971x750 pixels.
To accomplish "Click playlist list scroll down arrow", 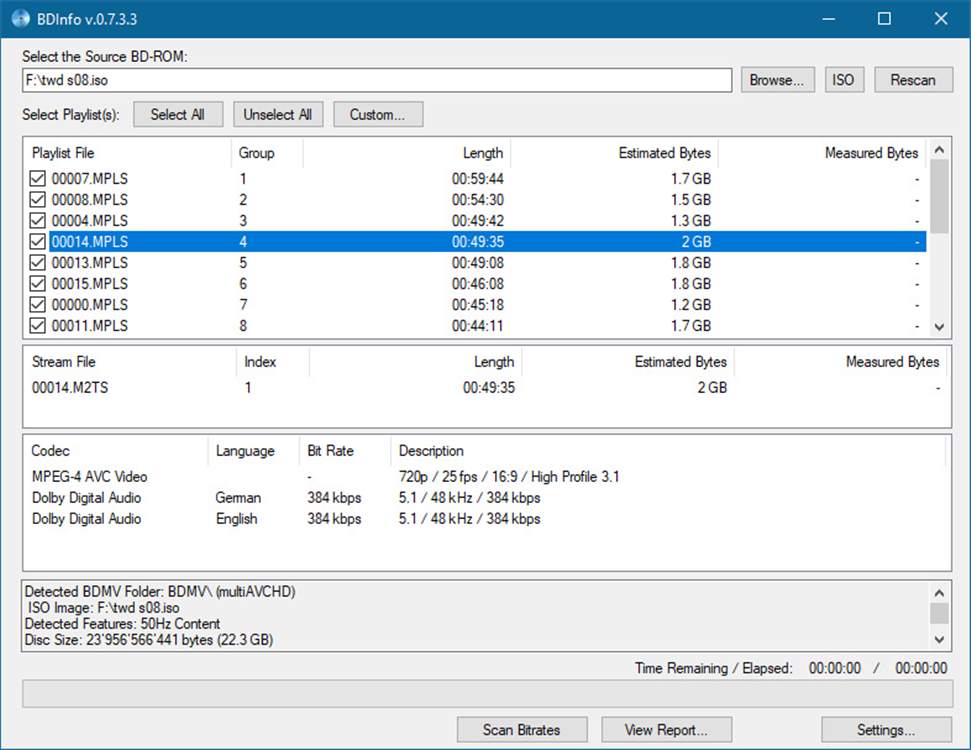I will (x=939, y=327).
